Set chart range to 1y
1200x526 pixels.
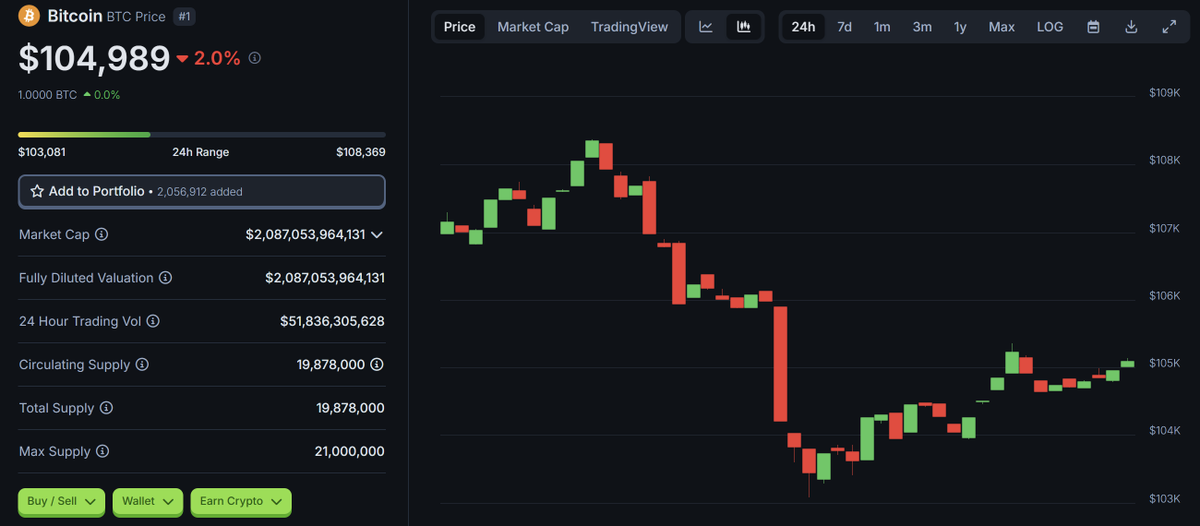[x=960, y=27]
